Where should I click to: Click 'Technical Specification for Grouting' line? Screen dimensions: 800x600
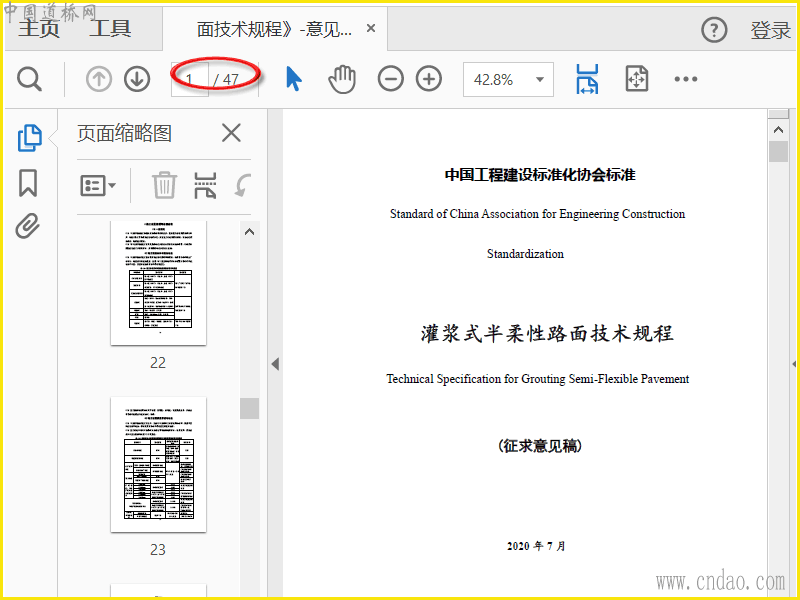[x=538, y=379]
